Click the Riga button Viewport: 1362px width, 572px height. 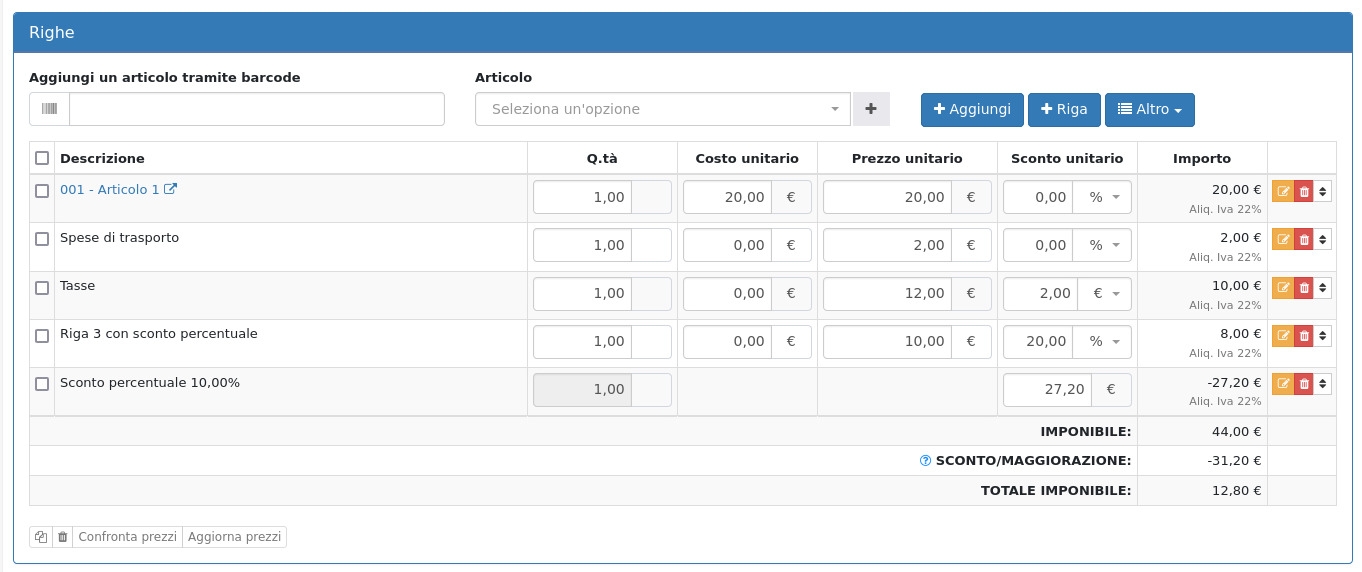point(1064,109)
